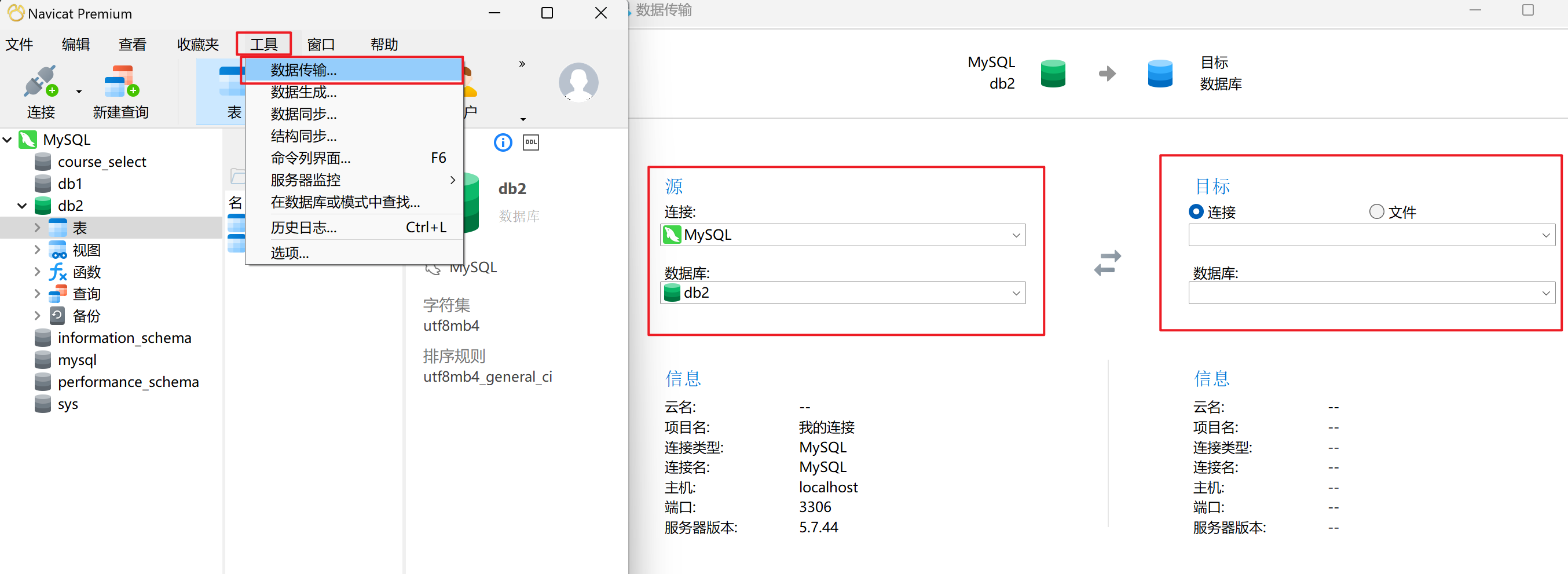The height and width of the screenshot is (574, 1568).
Task: Open 历史日志... menu item
Action: (x=353, y=227)
